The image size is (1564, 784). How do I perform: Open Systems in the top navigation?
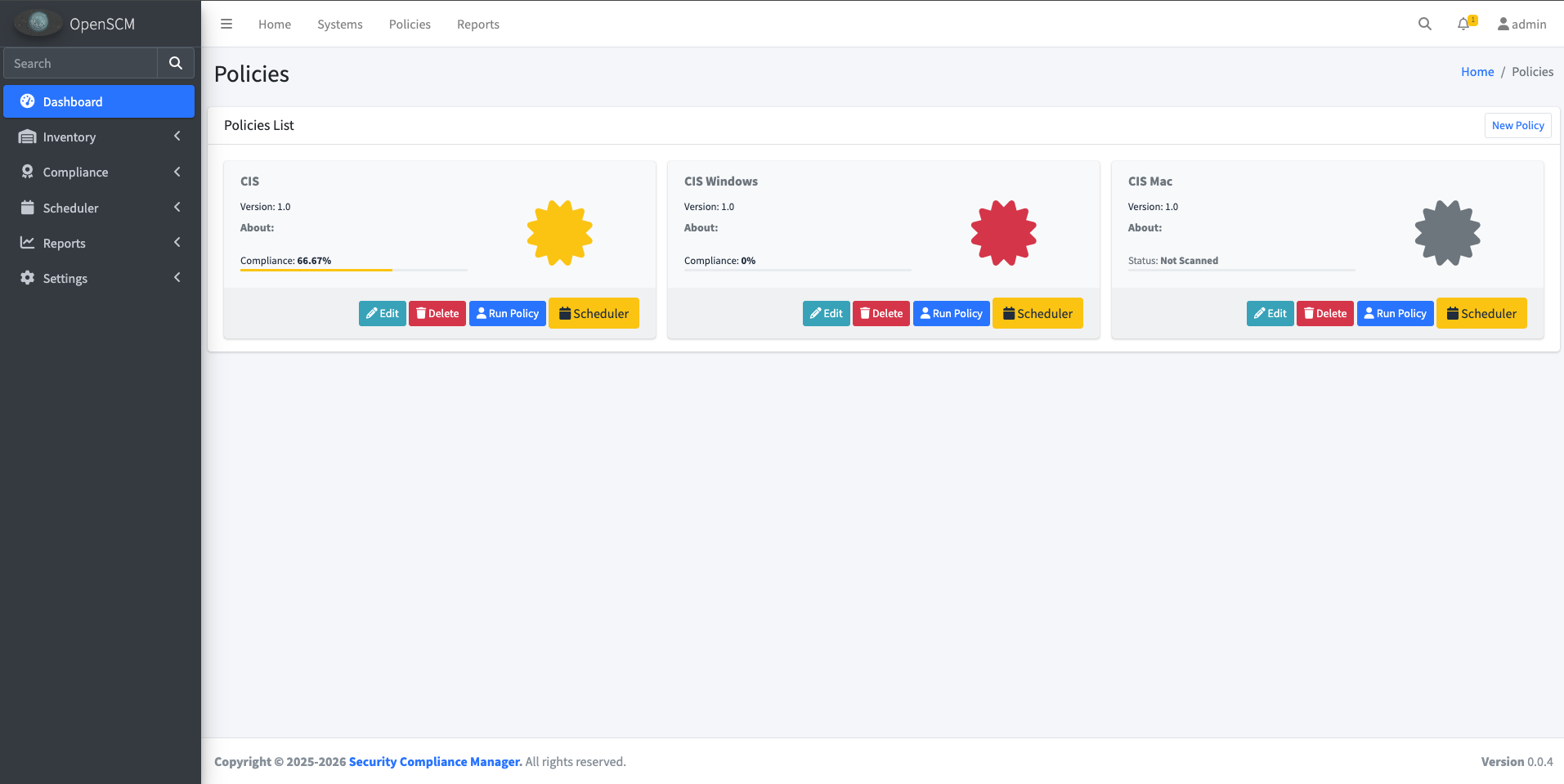339,25
